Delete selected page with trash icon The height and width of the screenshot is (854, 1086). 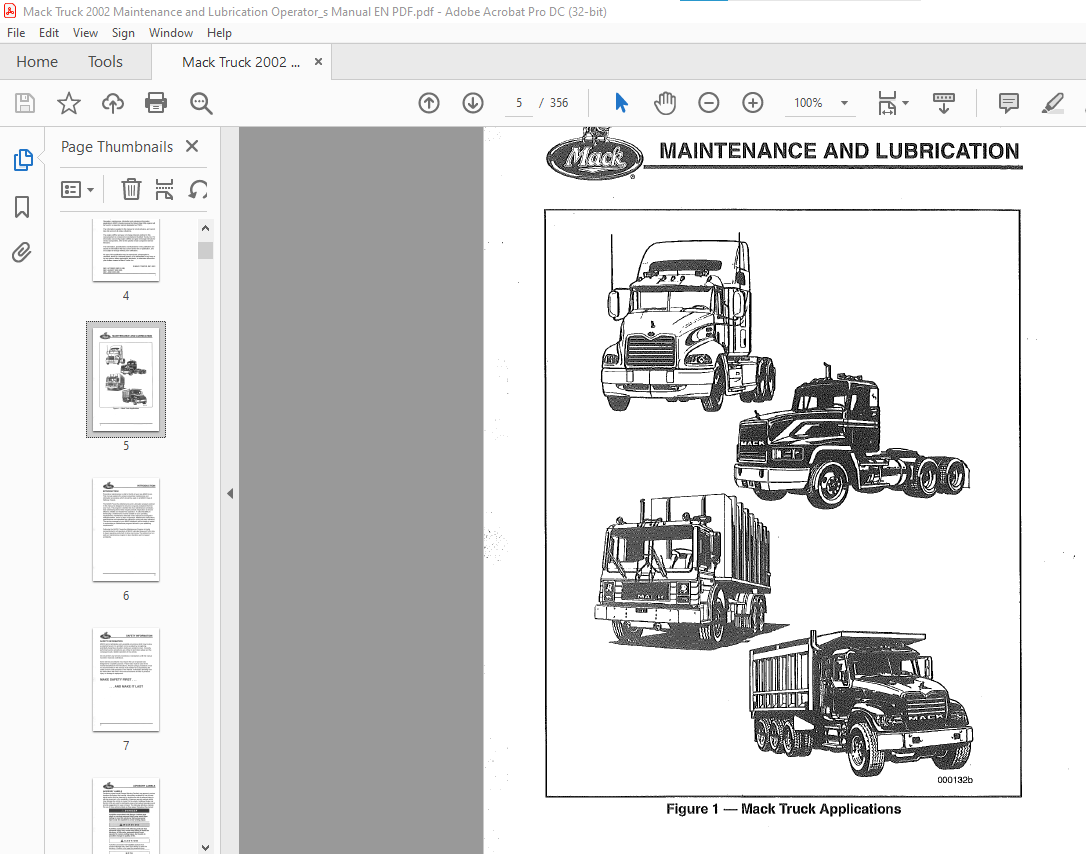(x=131, y=189)
